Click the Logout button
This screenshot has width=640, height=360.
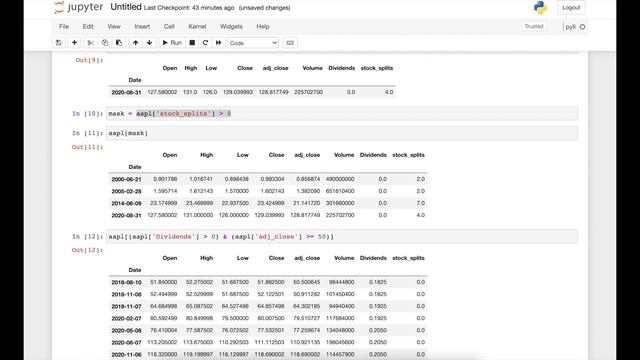pos(571,7)
